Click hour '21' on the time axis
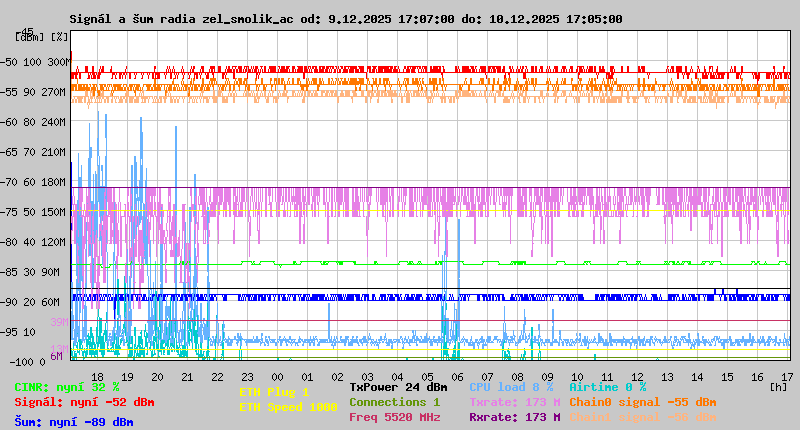This screenshot has width=800, height=430. (187, 377)
